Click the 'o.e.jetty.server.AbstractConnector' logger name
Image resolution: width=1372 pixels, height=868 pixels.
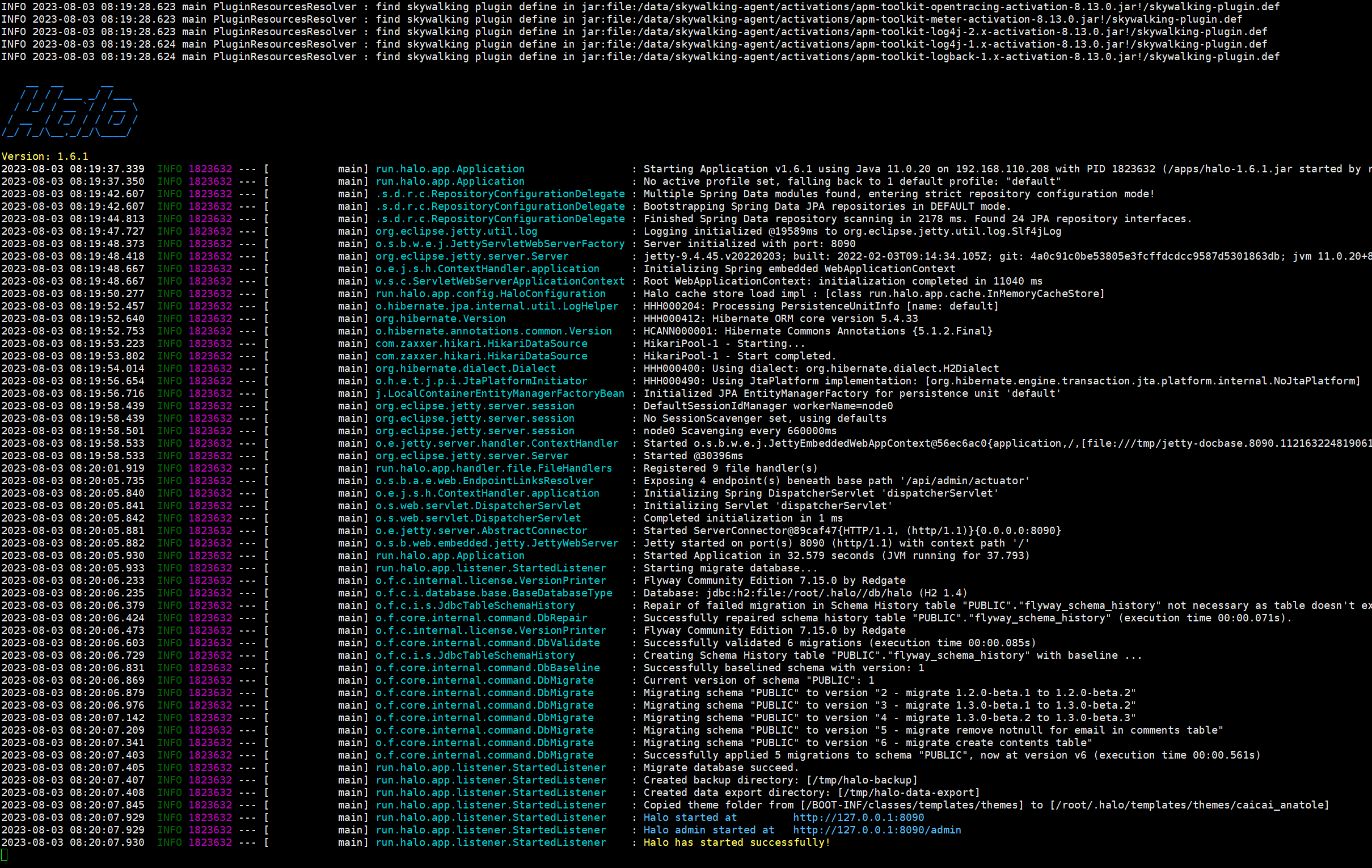pos(481,530)
